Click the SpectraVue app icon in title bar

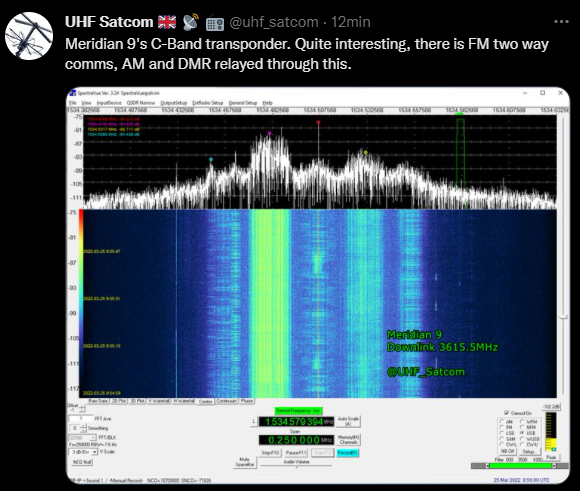73,93
